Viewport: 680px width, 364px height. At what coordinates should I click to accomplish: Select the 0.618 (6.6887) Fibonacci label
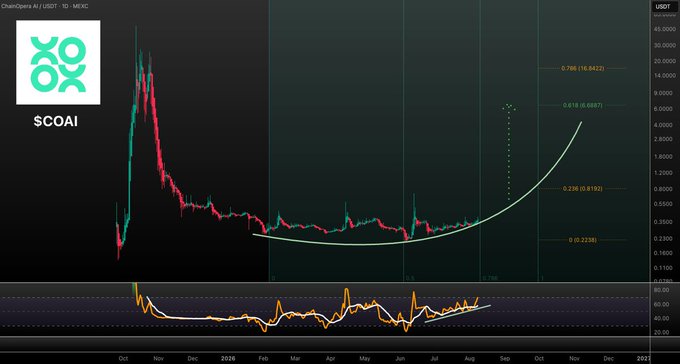tap(582, 105)
